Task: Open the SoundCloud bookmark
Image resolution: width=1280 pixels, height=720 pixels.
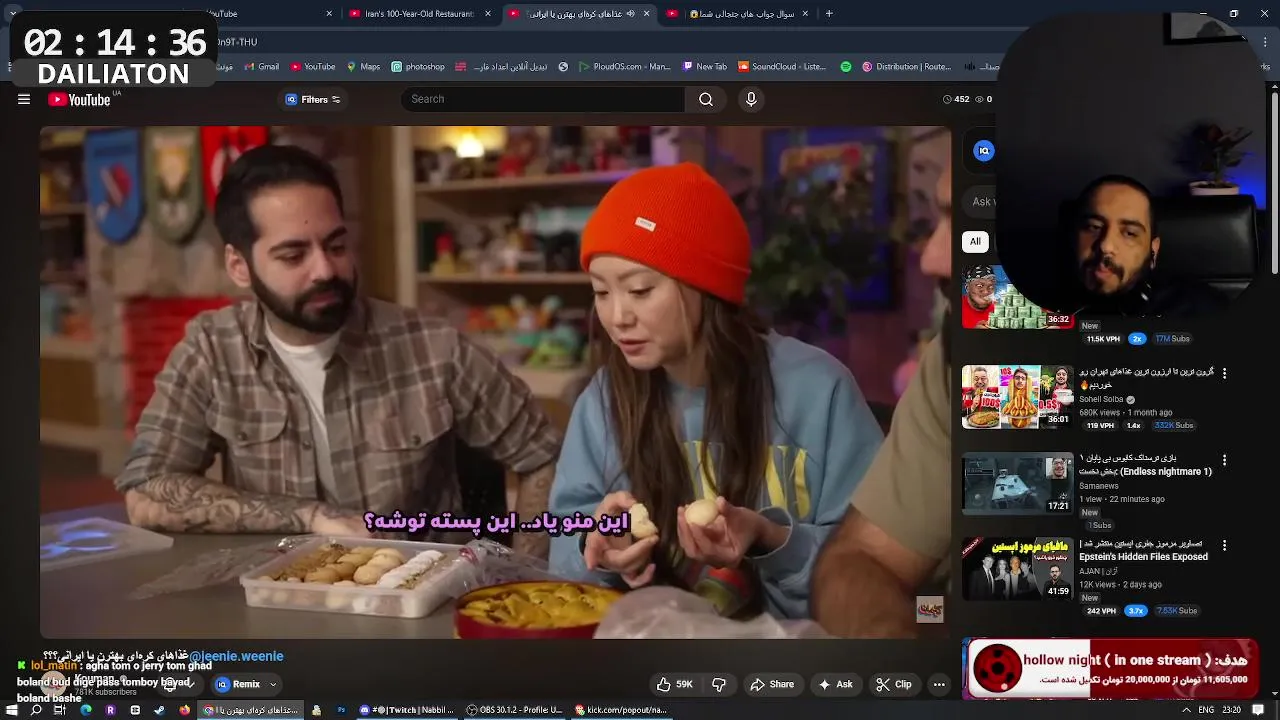Action: pos(782,67)
